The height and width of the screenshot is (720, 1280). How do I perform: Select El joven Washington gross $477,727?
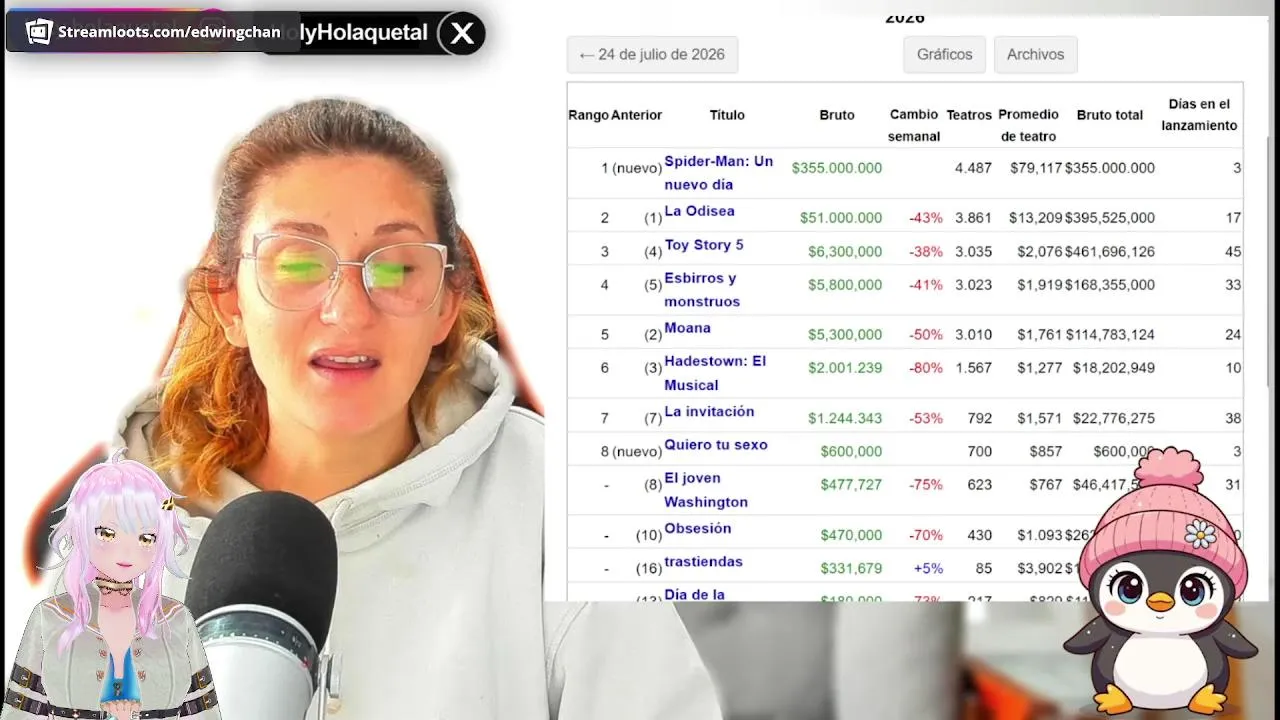click(x=851, y=485)
